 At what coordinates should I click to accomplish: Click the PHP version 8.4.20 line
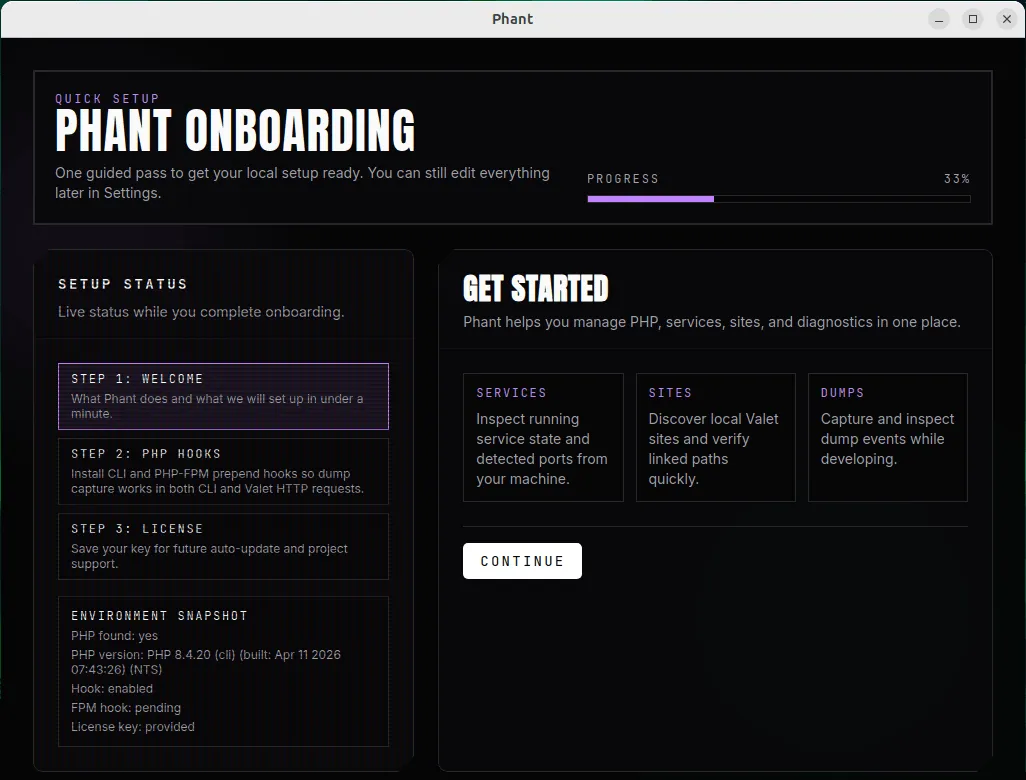205,662
